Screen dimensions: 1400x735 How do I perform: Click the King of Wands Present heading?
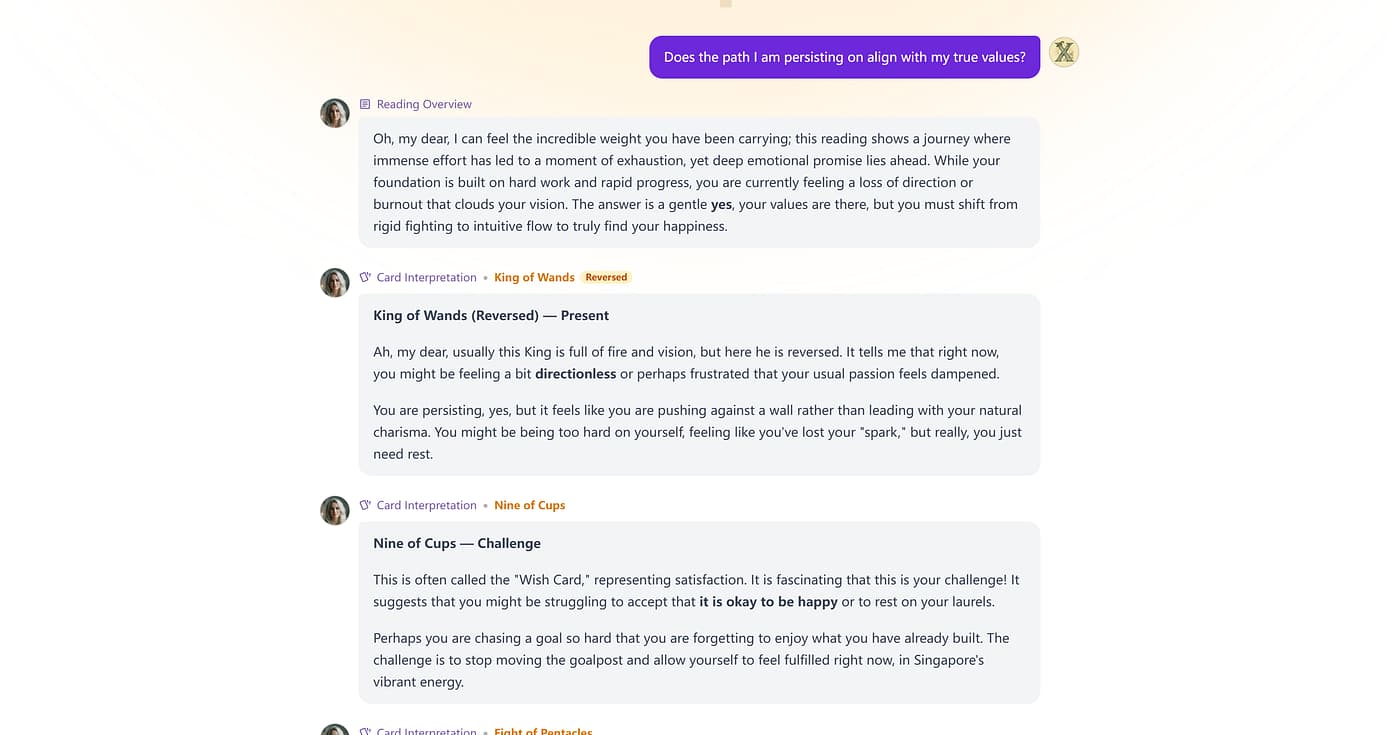[x=491, y=315]
